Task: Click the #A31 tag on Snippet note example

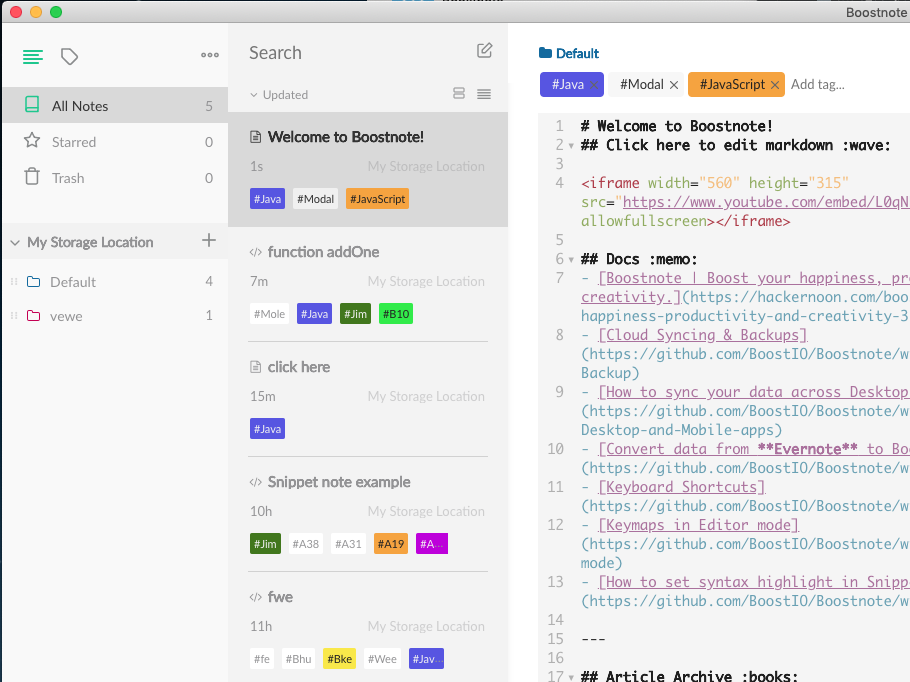Action: coord(348,544)
